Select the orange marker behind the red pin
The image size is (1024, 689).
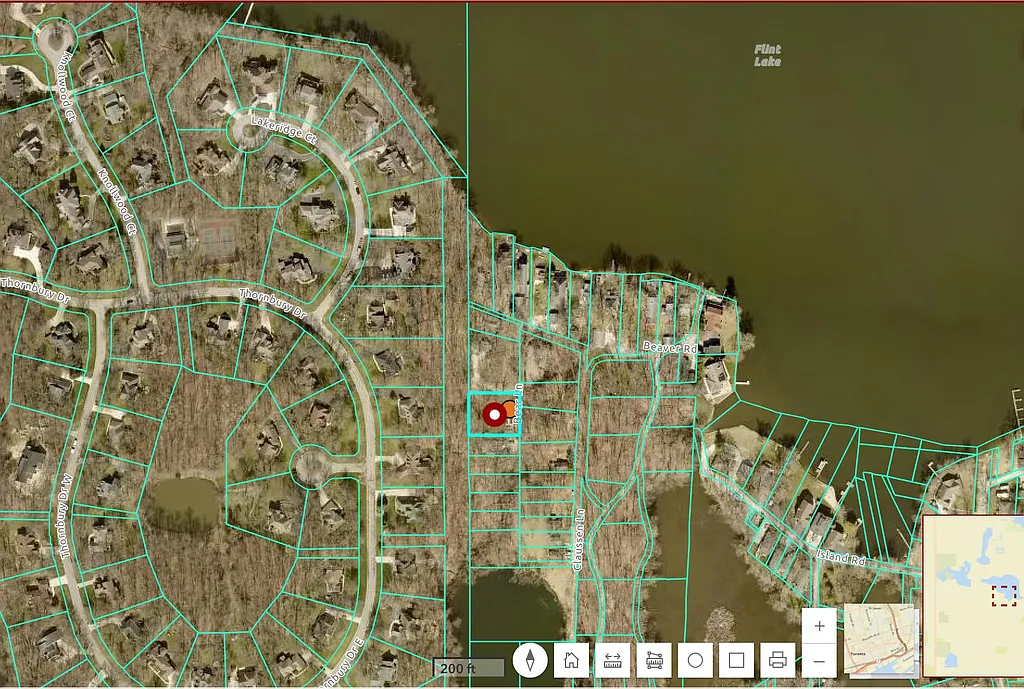point(510,408)
